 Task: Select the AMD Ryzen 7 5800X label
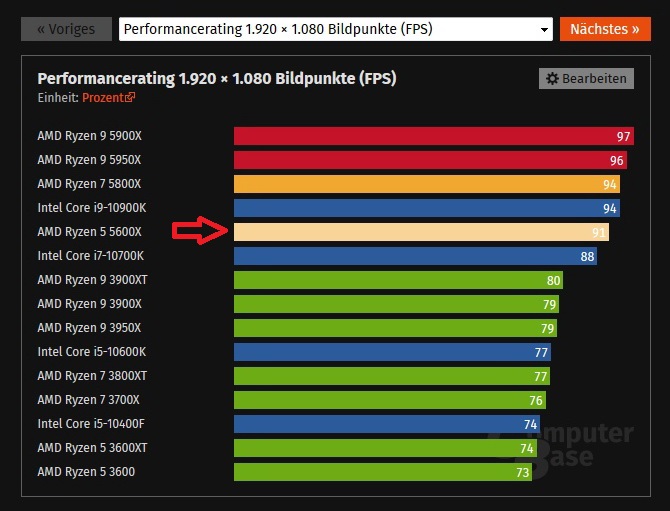pyautogui.click(x=89, y=184)
